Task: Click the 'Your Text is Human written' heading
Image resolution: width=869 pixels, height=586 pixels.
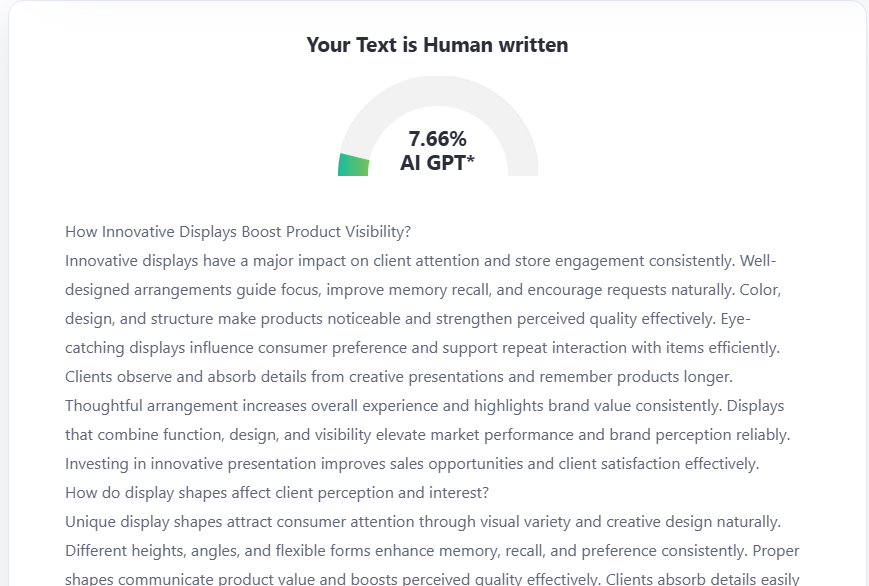Action: (437, 45)
